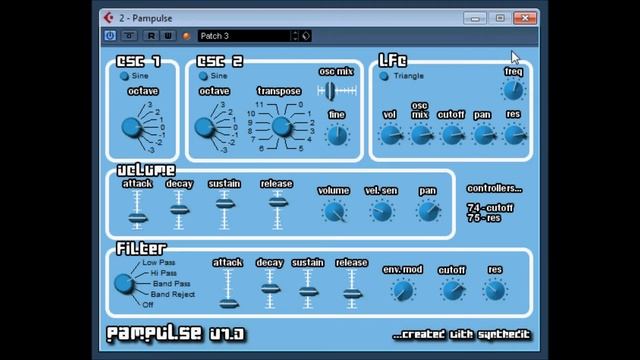Toggle the LFO Triangle waveform selector
The height and width of the screenshot is (360, 640).
tap(384, 76)
